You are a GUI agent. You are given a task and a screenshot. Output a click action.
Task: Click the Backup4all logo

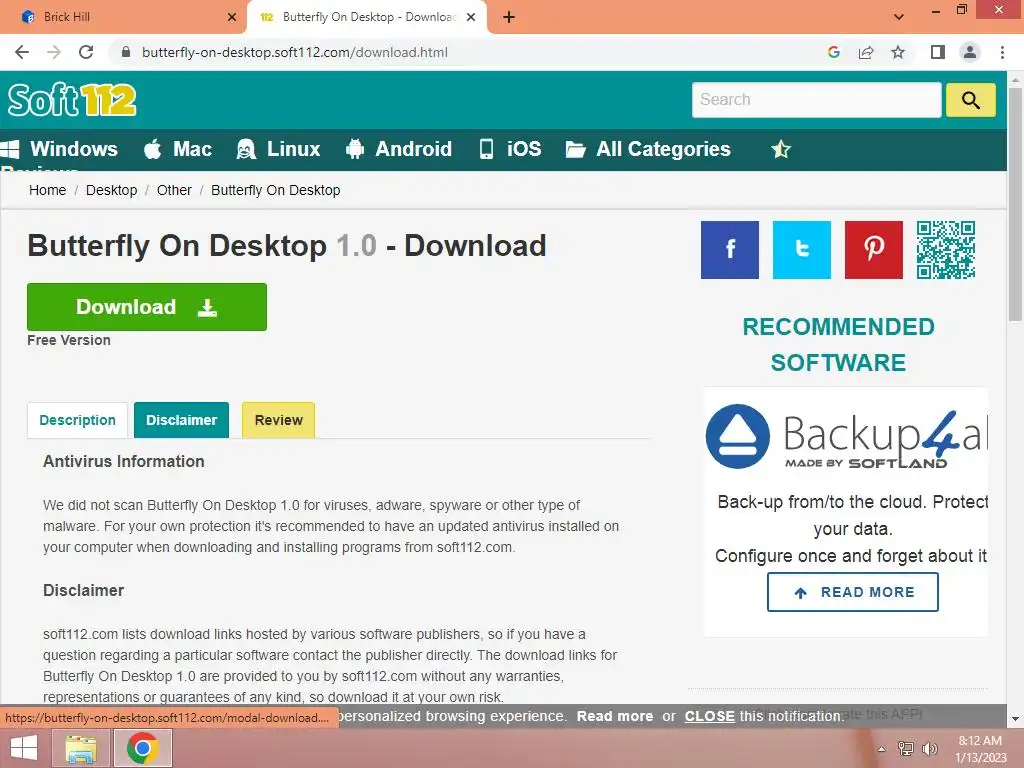846,437
